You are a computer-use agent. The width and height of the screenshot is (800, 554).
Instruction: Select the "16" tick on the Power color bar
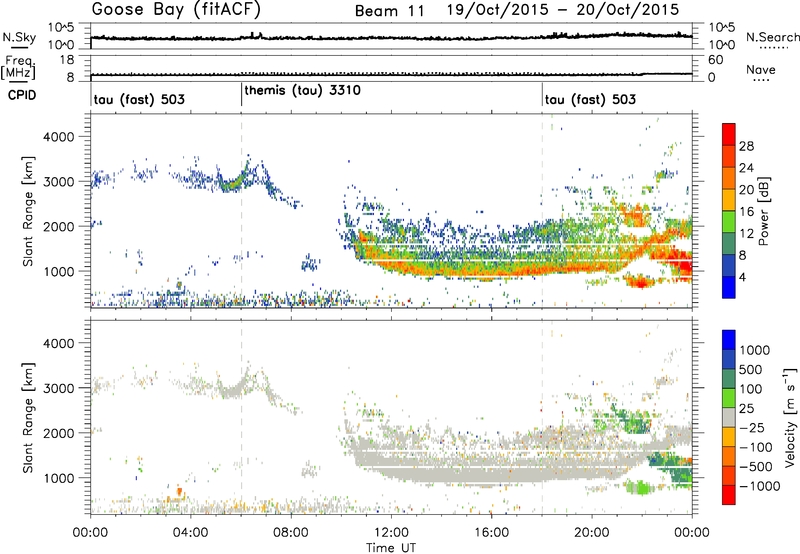coord(746,212)
